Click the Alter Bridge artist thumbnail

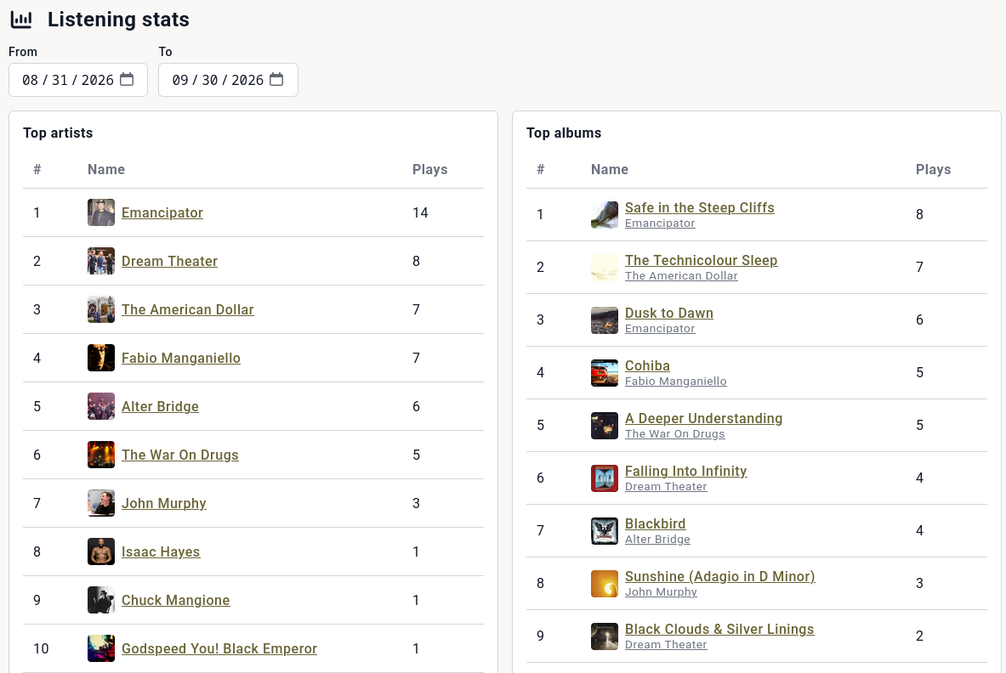pos(101,406)
